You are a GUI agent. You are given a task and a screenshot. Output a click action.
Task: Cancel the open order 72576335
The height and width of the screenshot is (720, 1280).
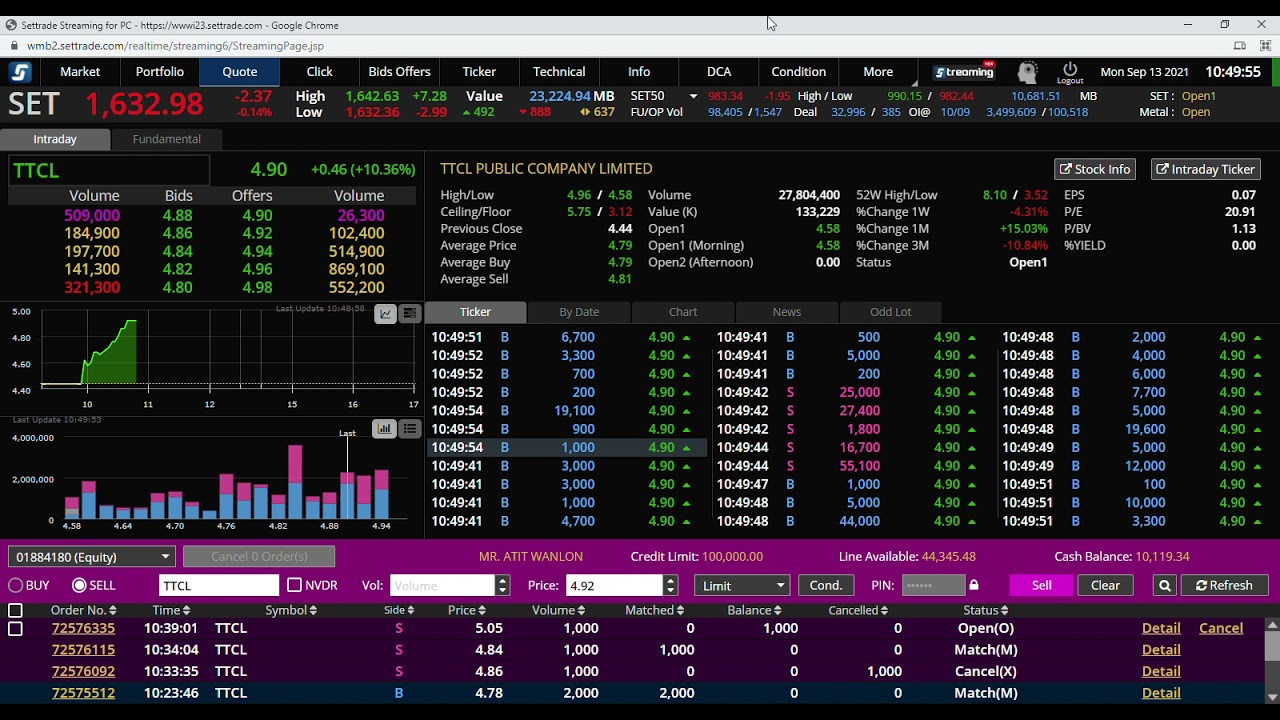[x=1221, y=628]
